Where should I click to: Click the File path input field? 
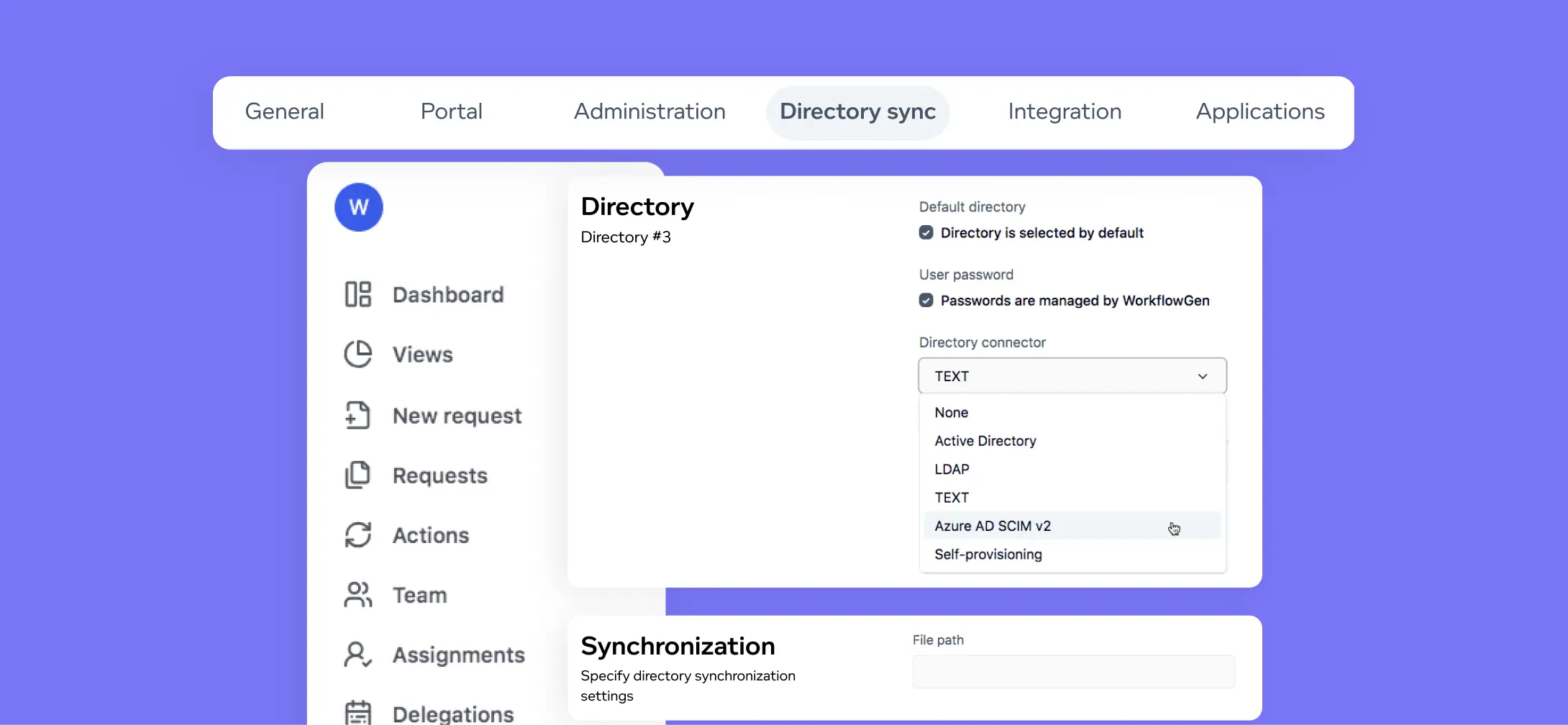click(x=1072, y=671)
